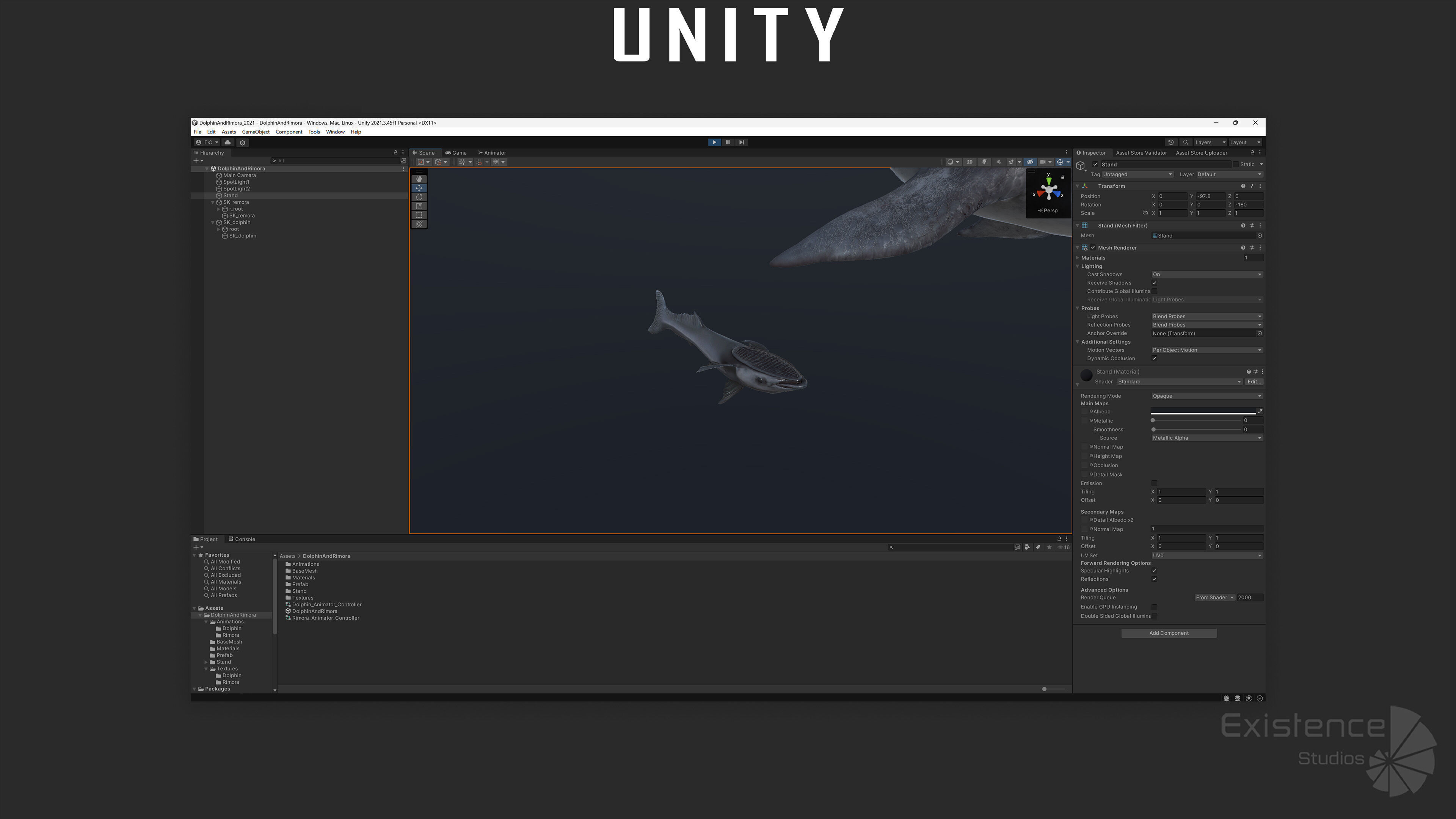The width and height of the screenshot is (1456, 819).
Task: Select the Rotate tool
Action: click(x=419, y=197)
